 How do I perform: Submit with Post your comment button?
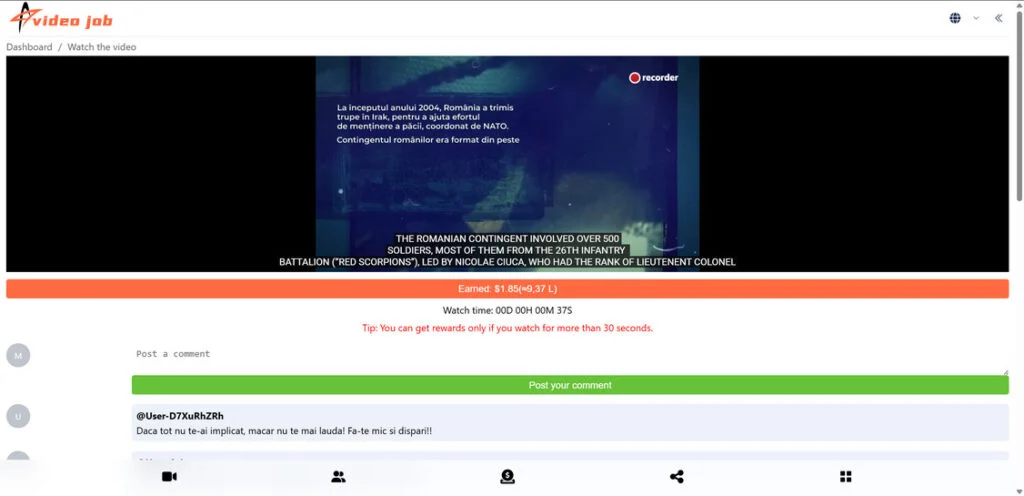tap(570, 385)
